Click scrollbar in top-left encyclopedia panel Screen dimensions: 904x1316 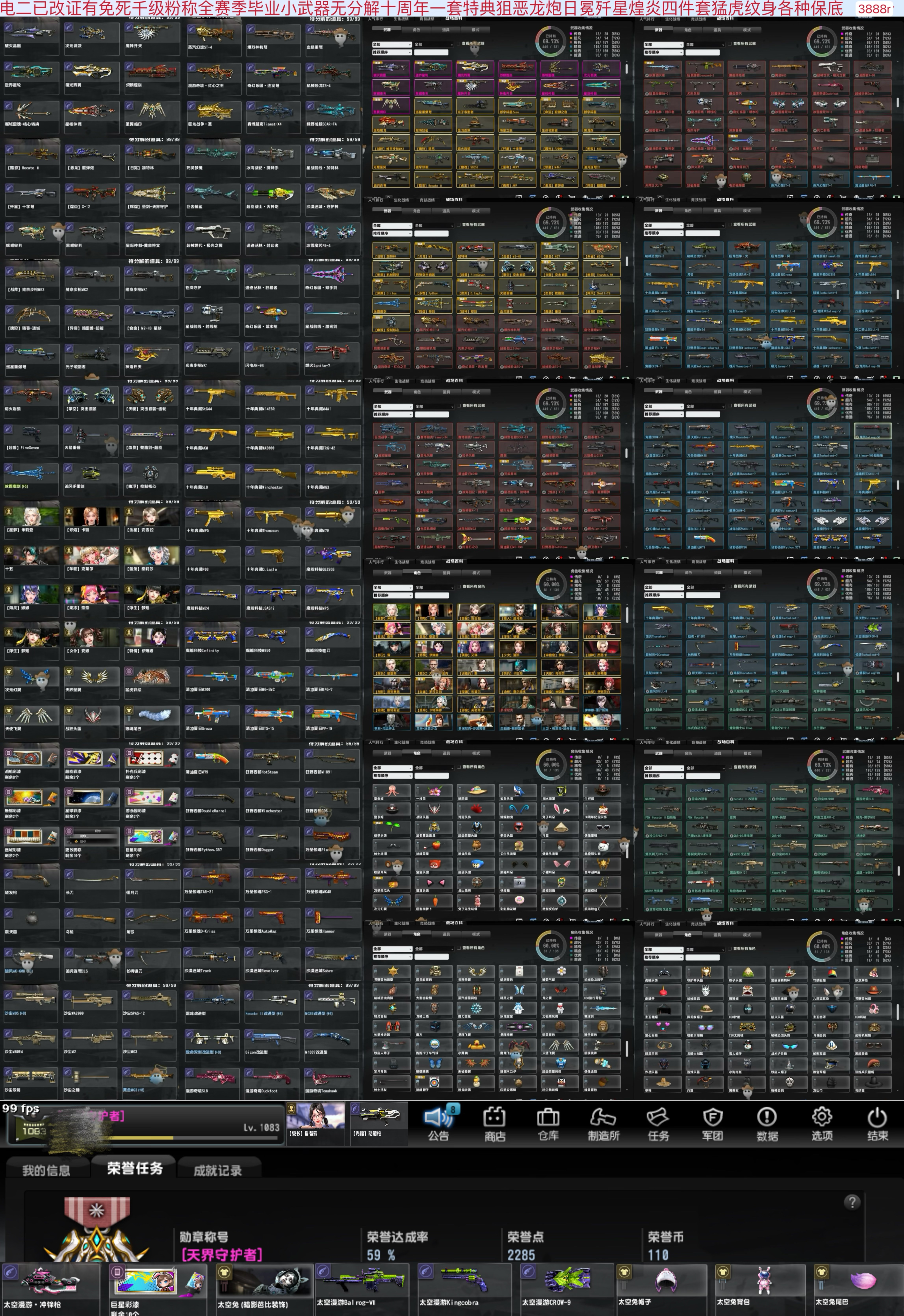[x=626, y=69]
